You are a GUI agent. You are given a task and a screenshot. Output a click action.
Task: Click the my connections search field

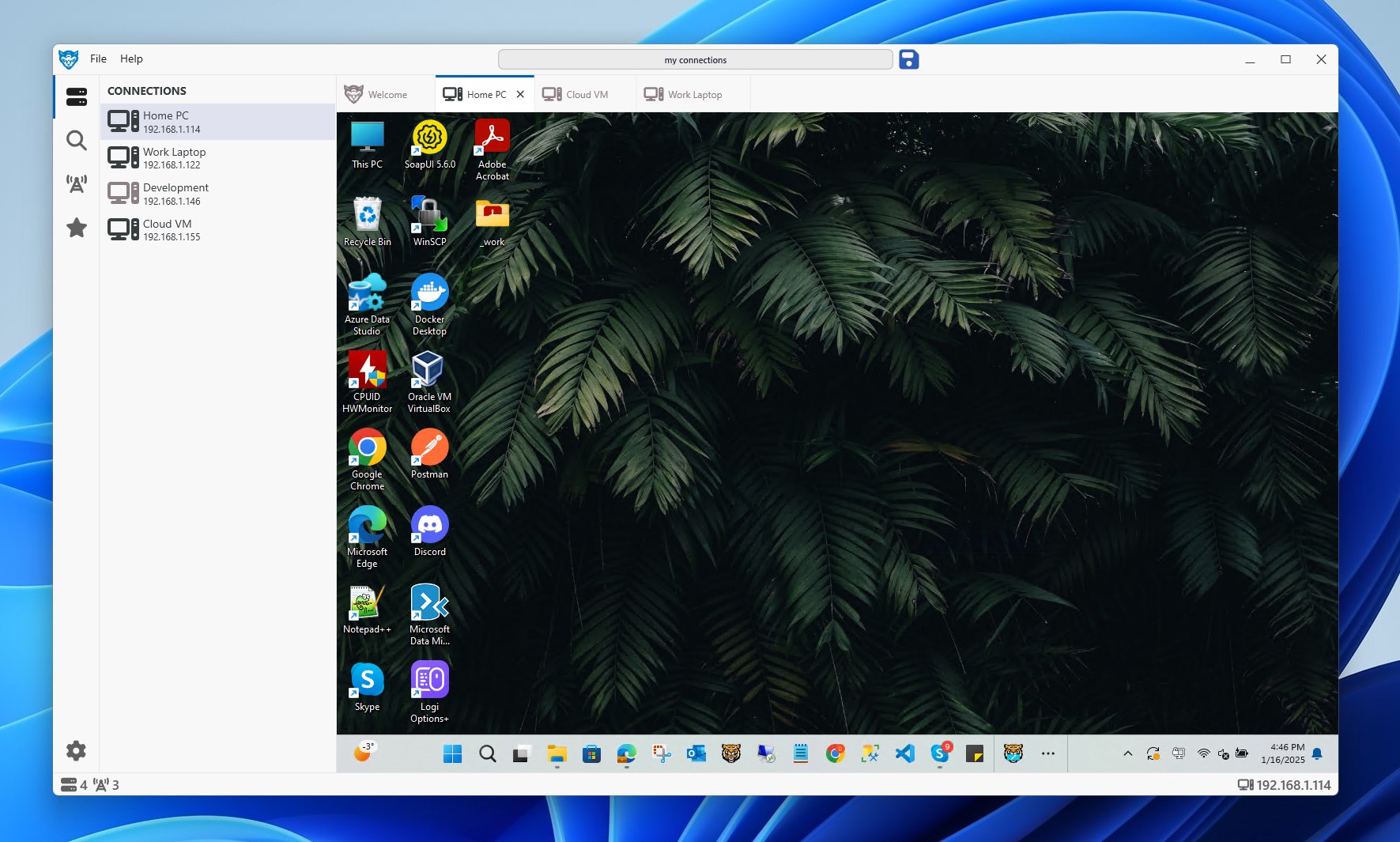[x=695, y=59]
